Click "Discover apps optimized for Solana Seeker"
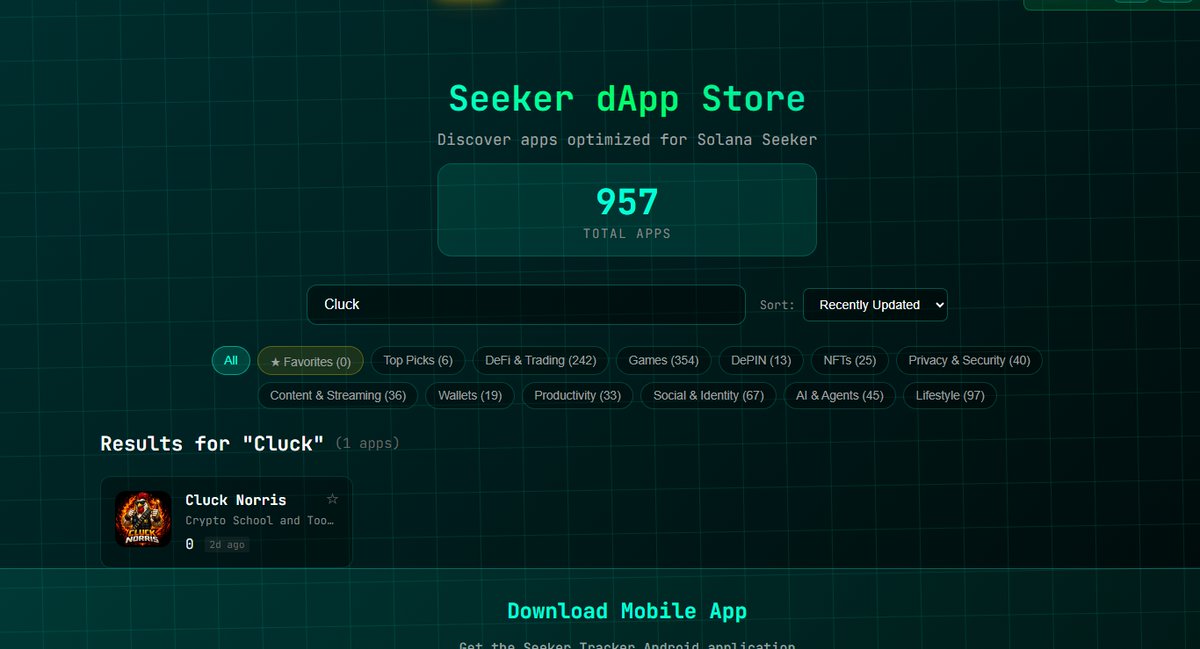Screen dimensions: 1200x649 pyautogui.click(x=627, y=140)
